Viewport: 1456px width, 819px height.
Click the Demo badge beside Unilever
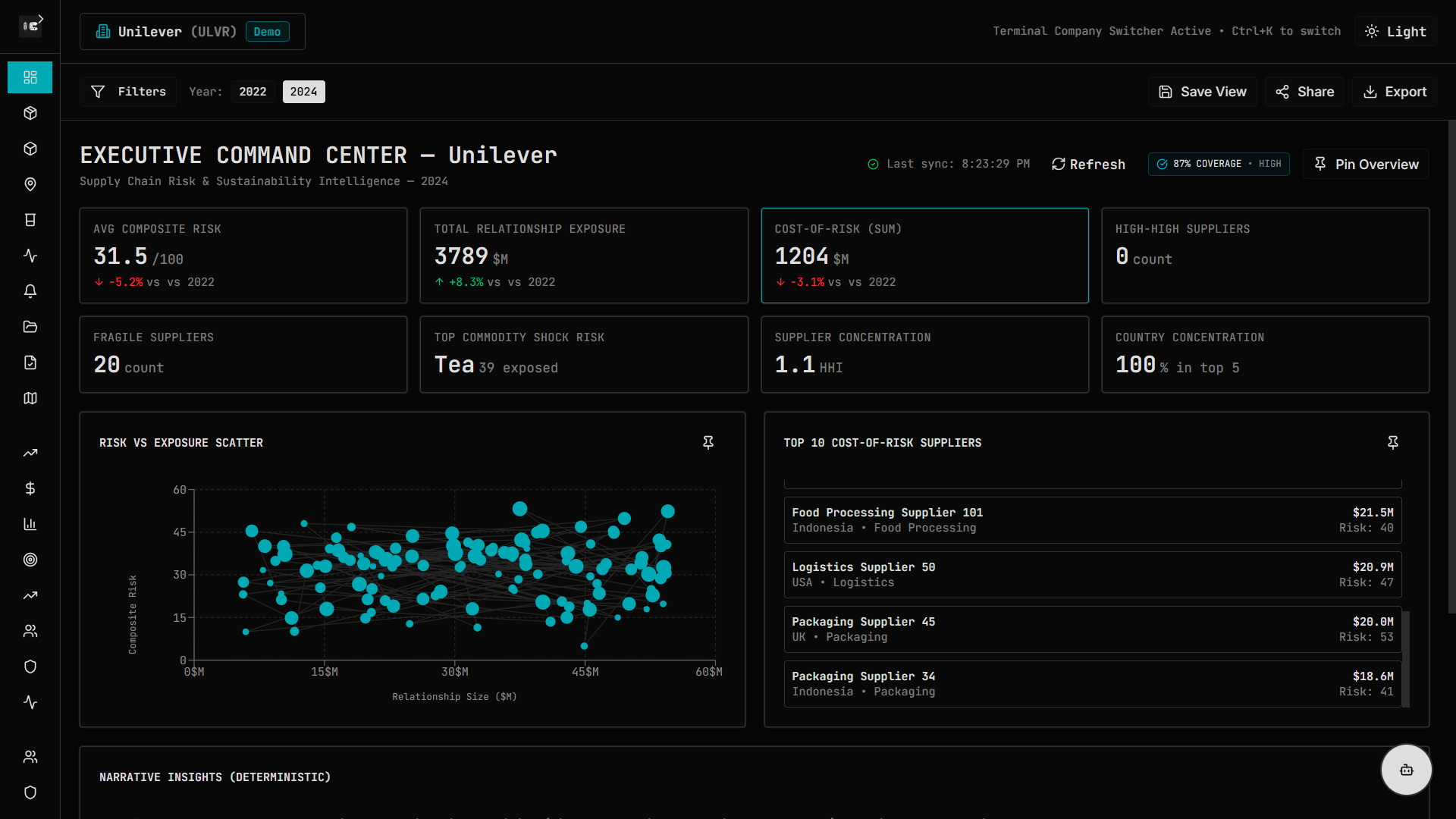pyautogui.click(x=267, y=32)
